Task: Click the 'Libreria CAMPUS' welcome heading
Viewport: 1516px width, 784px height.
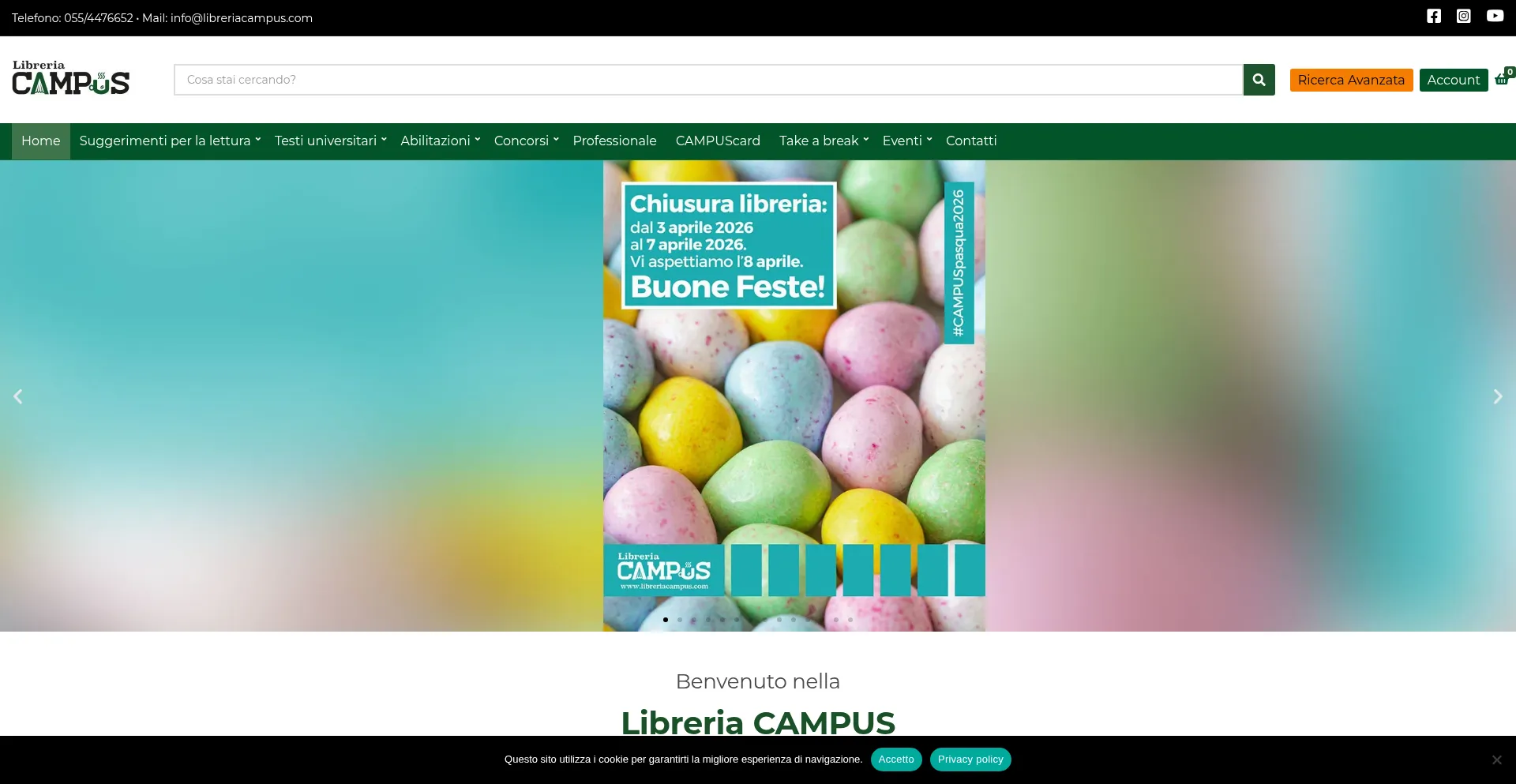Action: tap(758, 722)
